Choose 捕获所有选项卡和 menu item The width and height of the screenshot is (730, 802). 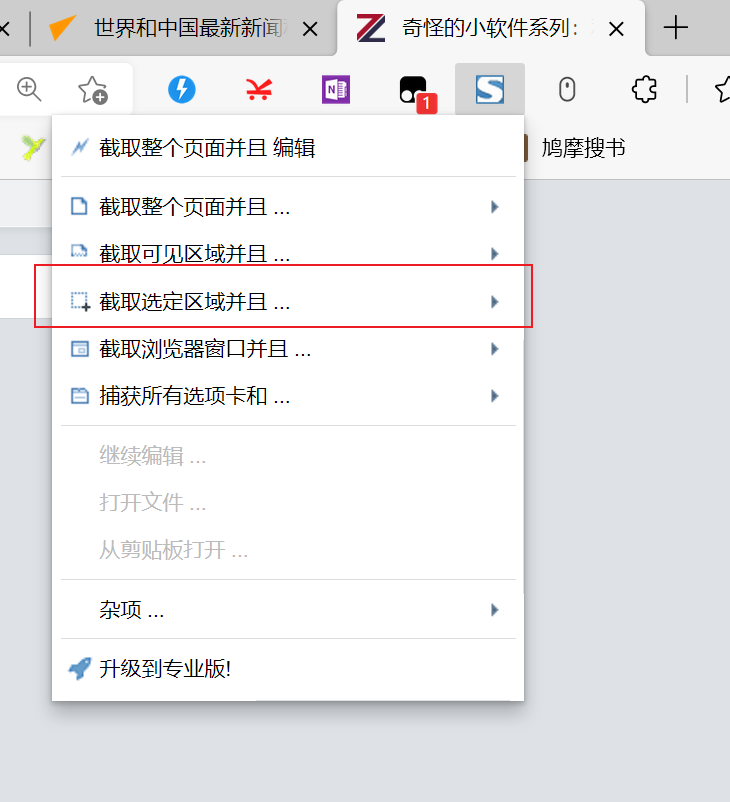195,396
